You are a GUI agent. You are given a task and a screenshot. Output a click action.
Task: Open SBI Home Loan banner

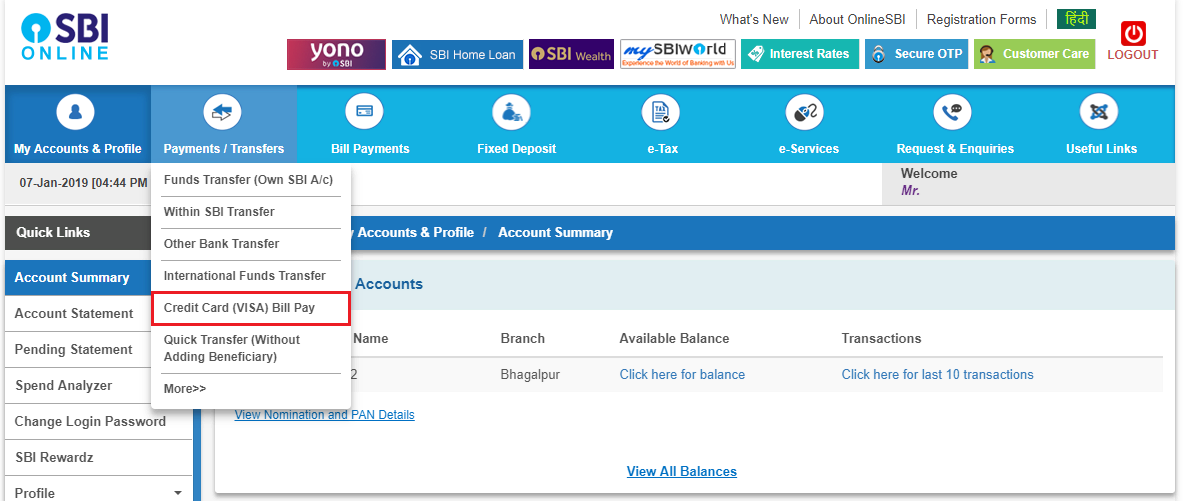click(x=457, y=54)
